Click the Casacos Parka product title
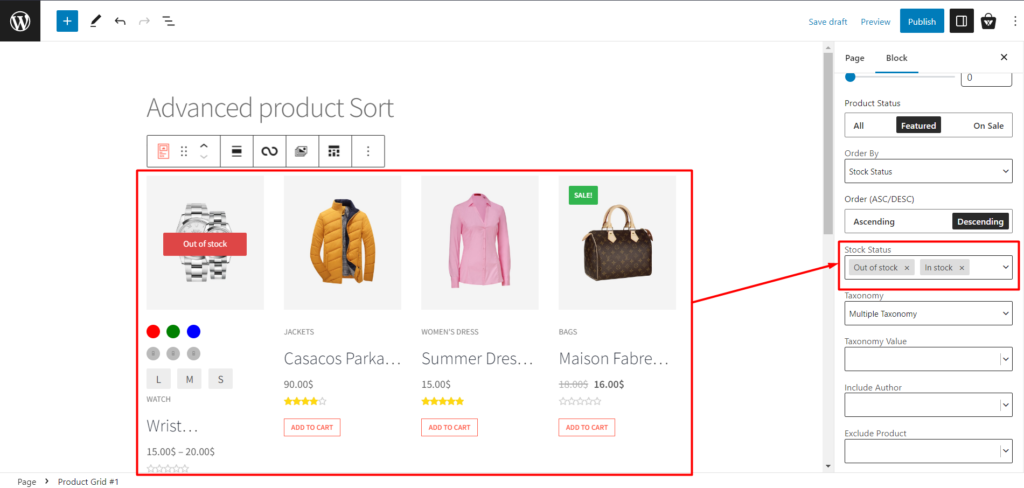 click(x=342, y=358)
